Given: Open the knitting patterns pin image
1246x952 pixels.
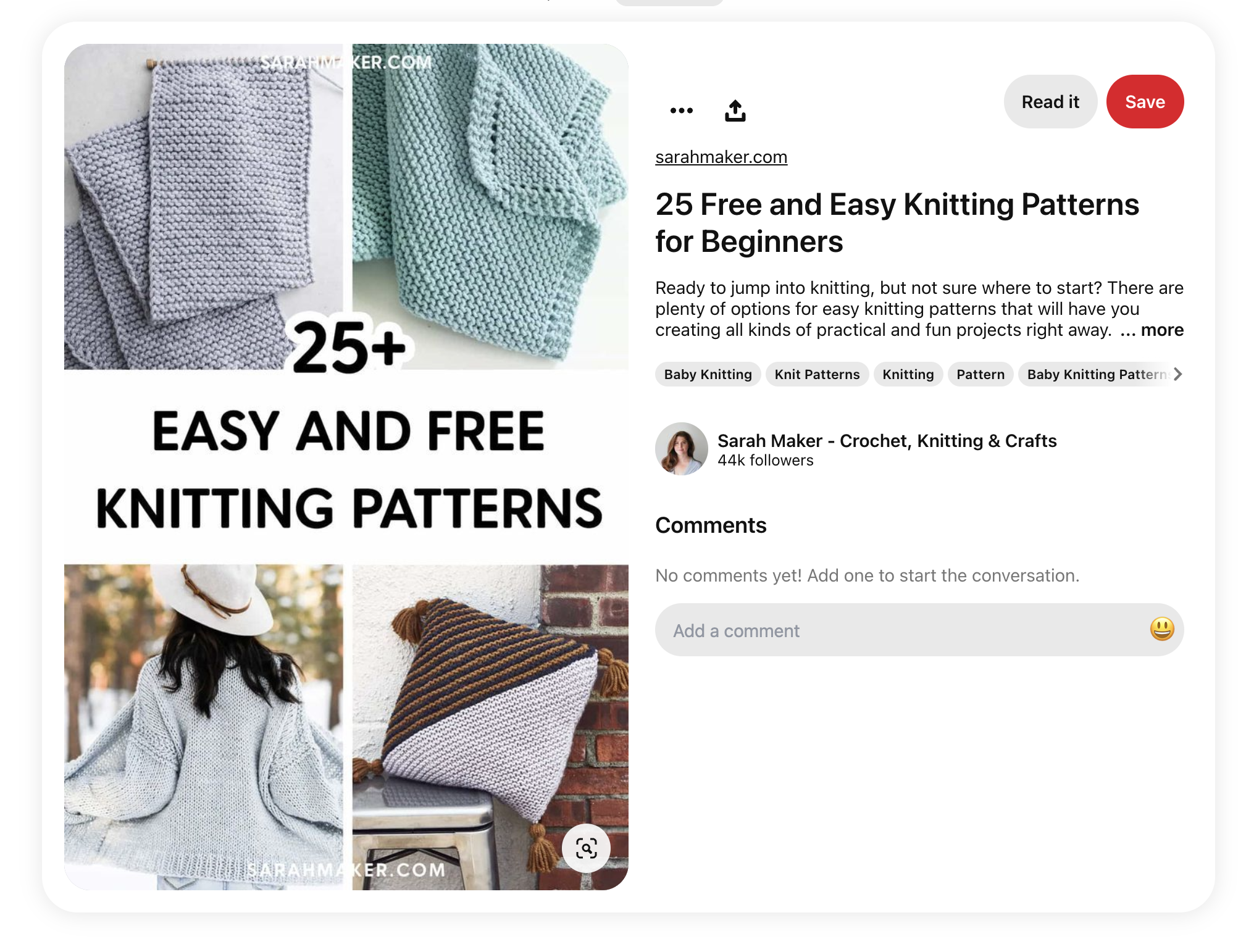Looking at the screenshot, I should pos(346,467).
